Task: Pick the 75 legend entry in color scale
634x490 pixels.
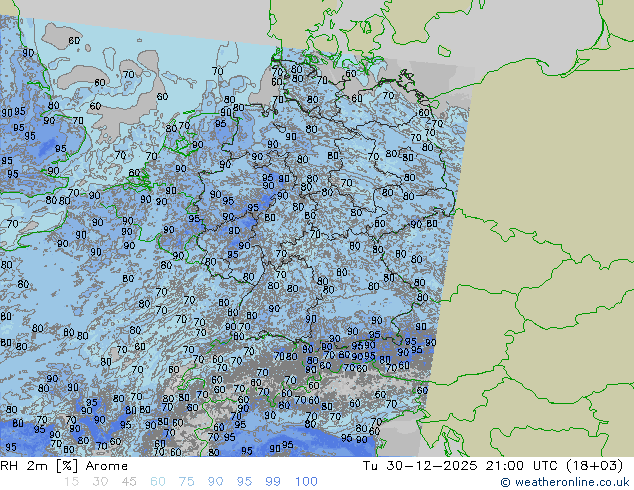Action: click(186, 482)
